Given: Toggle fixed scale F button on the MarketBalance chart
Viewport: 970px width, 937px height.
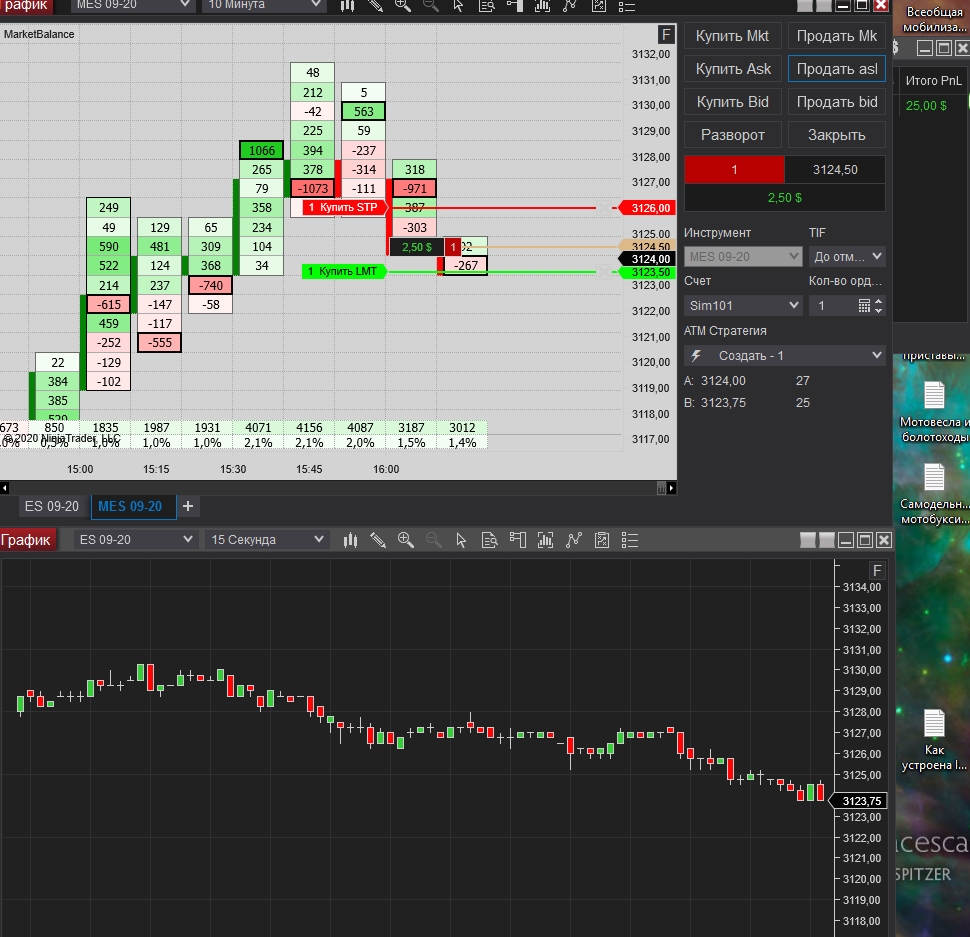Looking at the screenshot, I should [x=666, y=34].
